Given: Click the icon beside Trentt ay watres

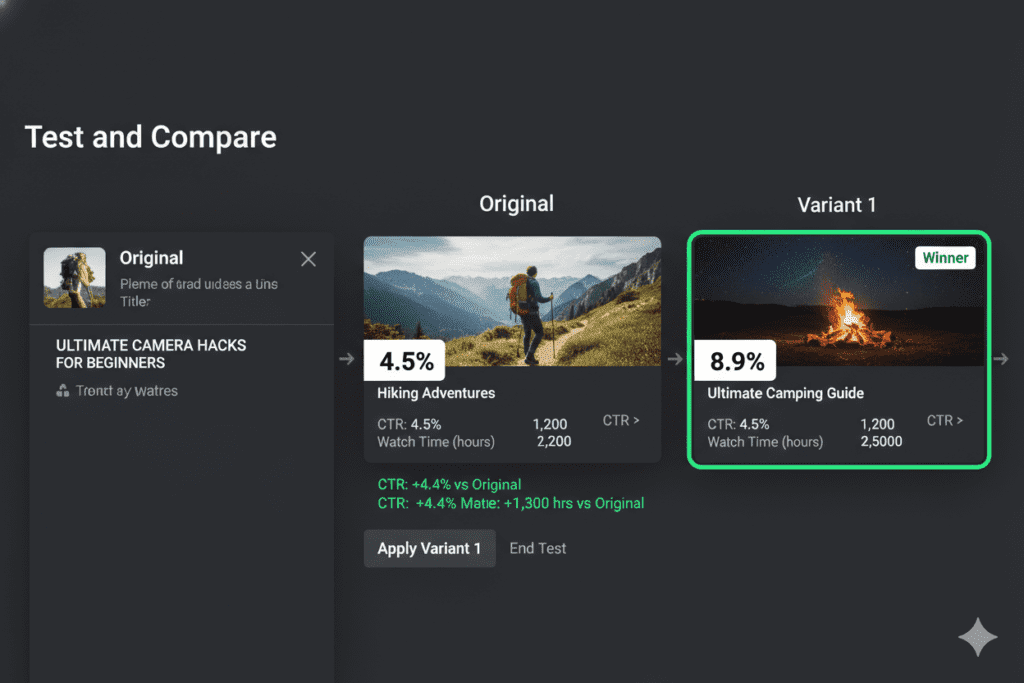Looking at the screenshot, I should coord(63,391).
